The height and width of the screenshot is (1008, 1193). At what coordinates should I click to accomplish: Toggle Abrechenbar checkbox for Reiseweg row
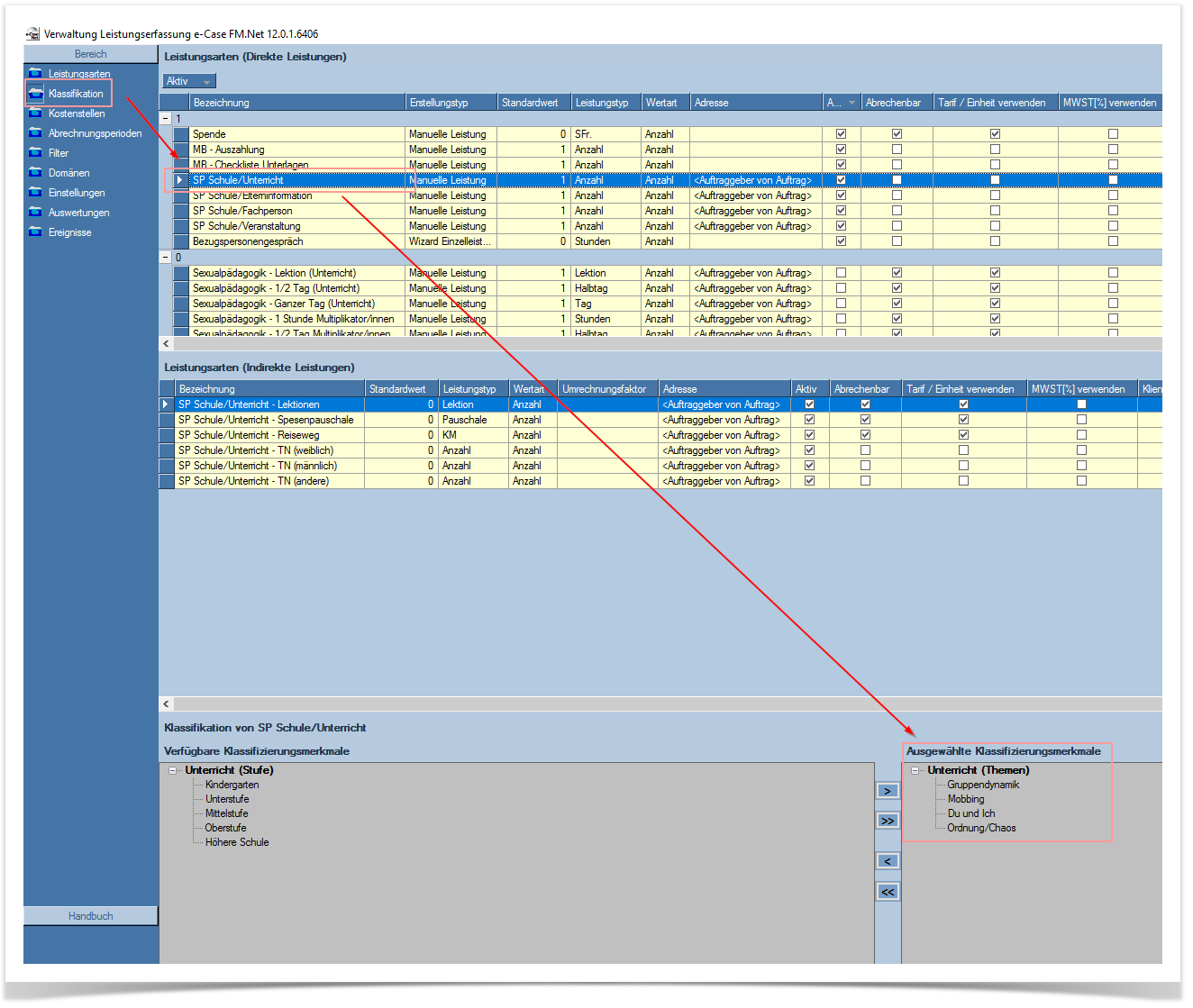(865, 435)
